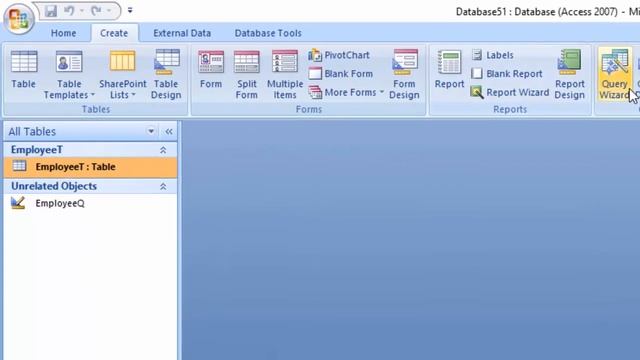This screenshot has height=360, width=640.
Task: Open Report Design view
Action: click(x=569, y=75)
